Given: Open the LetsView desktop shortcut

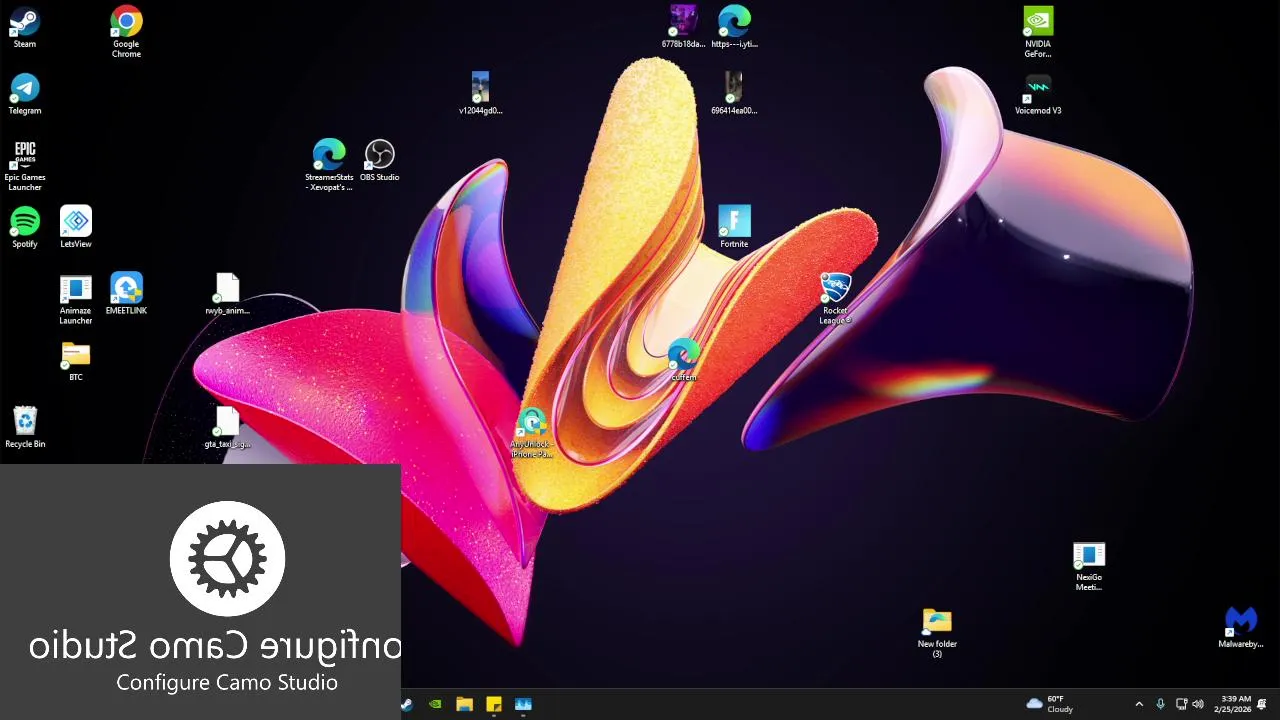Looking at the screenshot, I should point(76,228).
